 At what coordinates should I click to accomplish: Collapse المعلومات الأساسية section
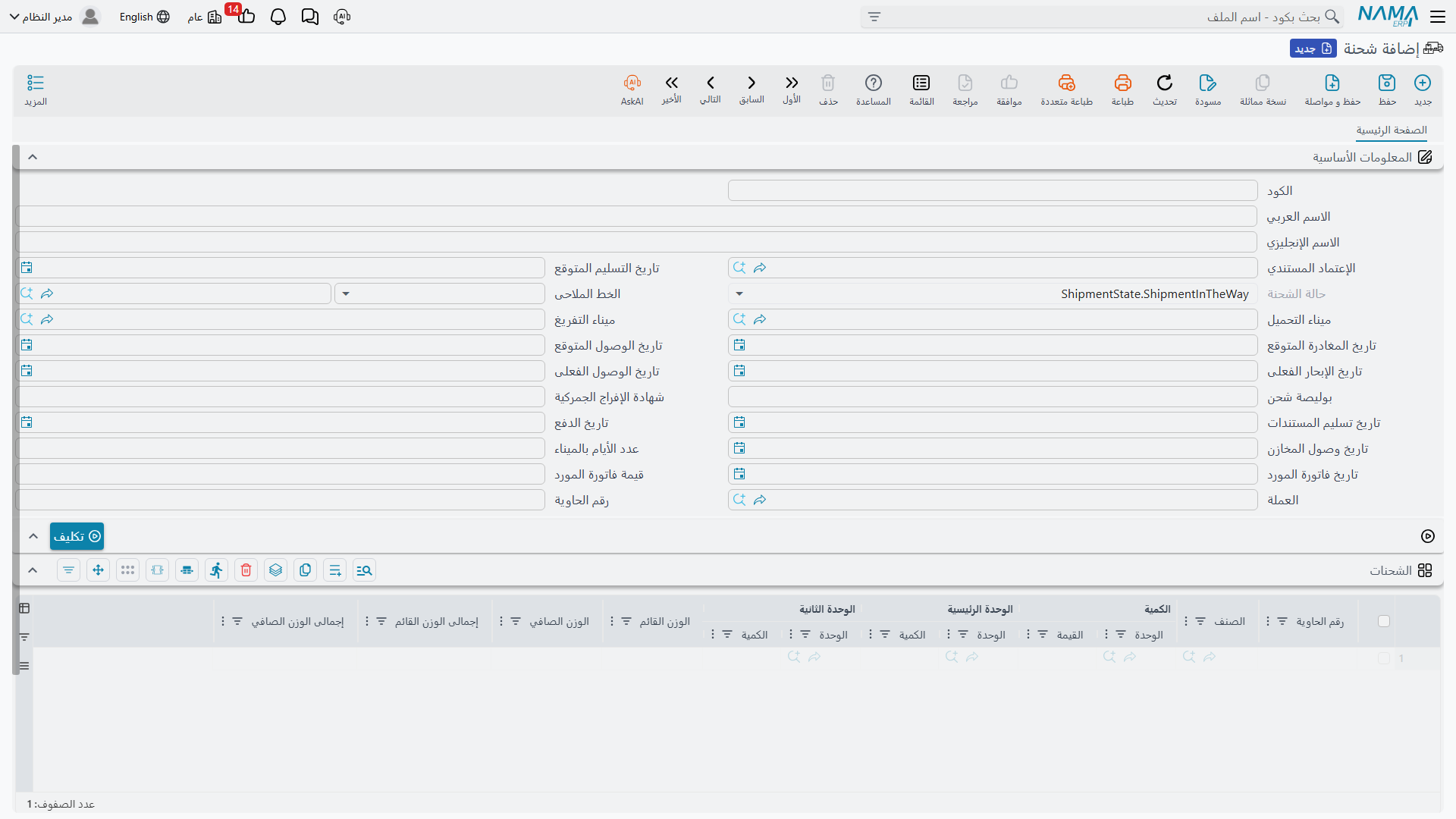click(x=33, y=157)
